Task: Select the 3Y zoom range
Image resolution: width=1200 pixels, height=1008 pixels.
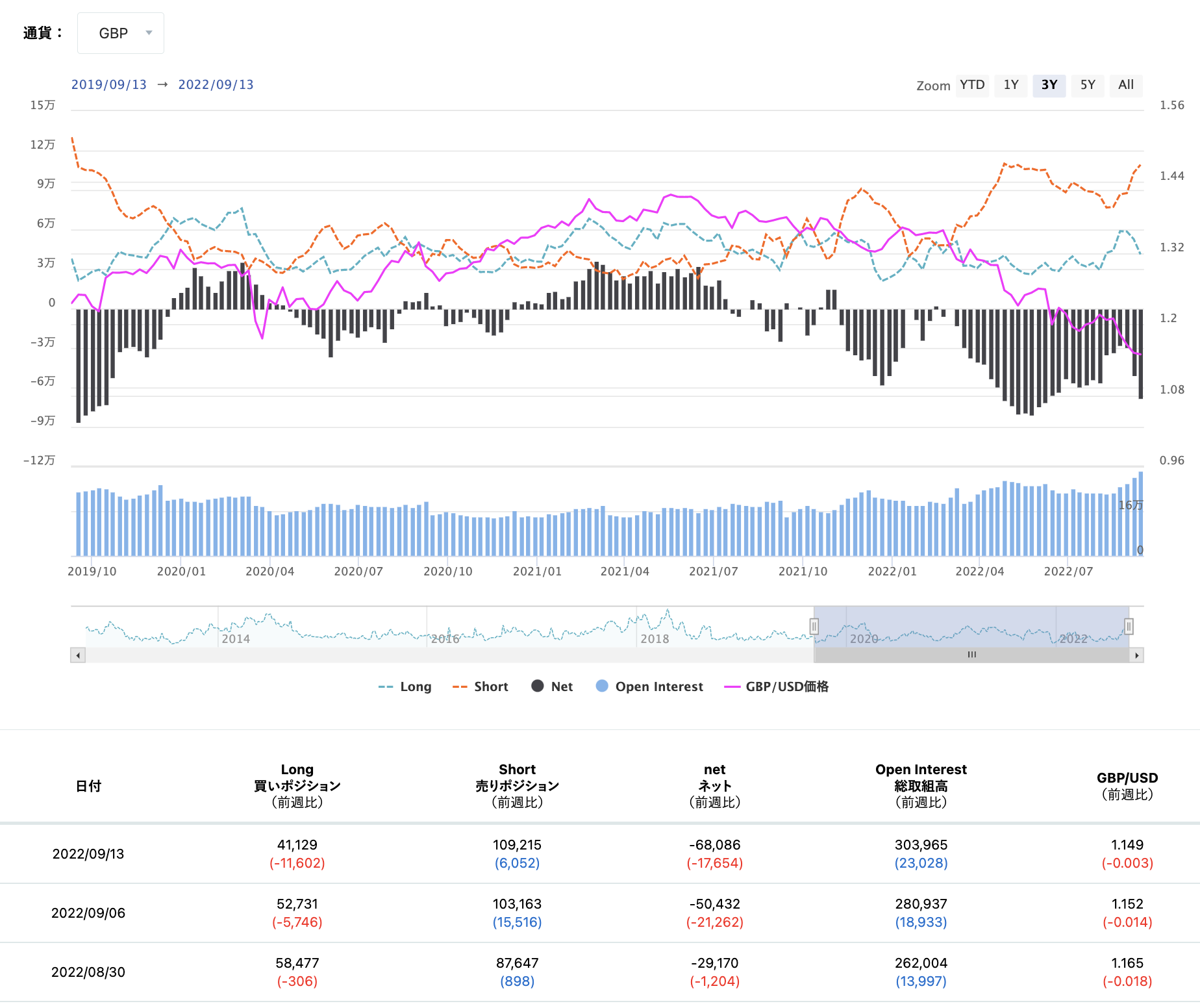Action: pos(1049,85)
